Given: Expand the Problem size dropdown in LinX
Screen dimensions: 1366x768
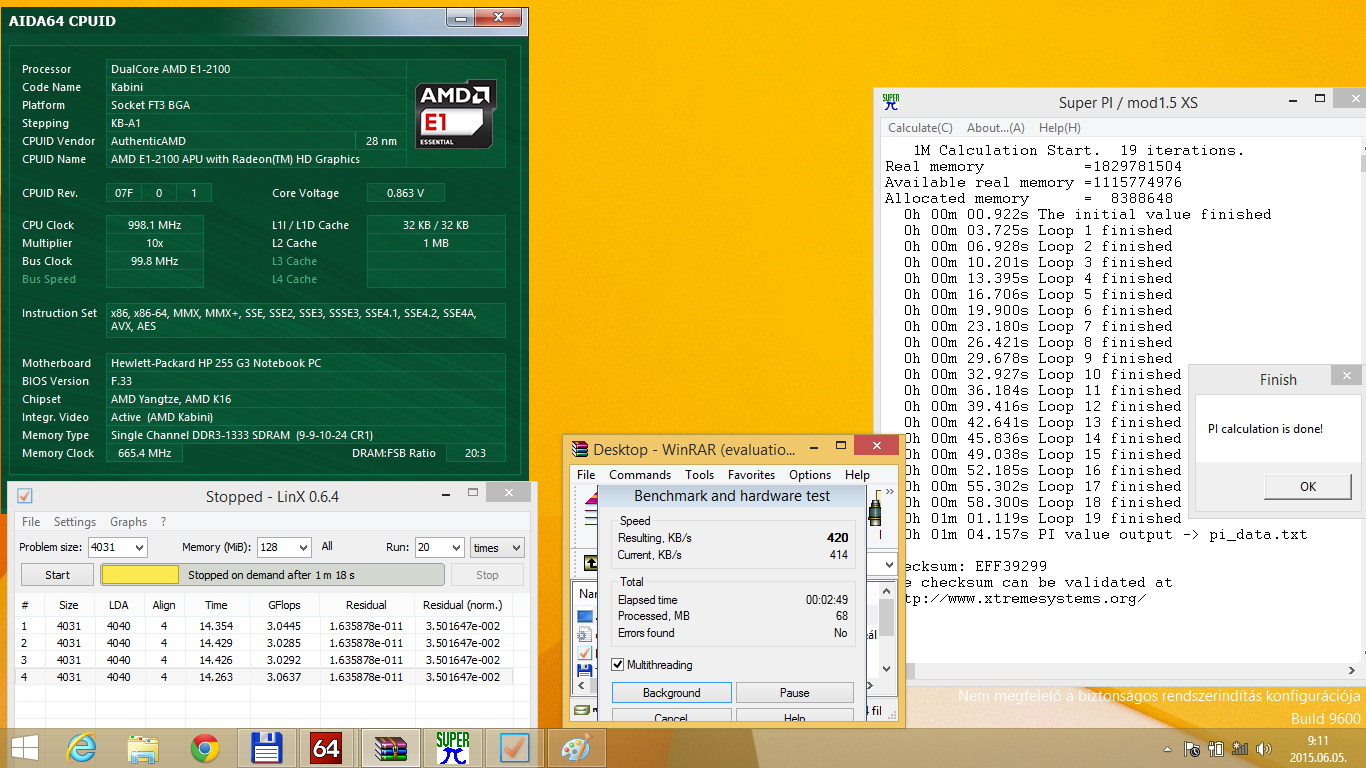Looking at the screenshot, I should tap(118, 547).
